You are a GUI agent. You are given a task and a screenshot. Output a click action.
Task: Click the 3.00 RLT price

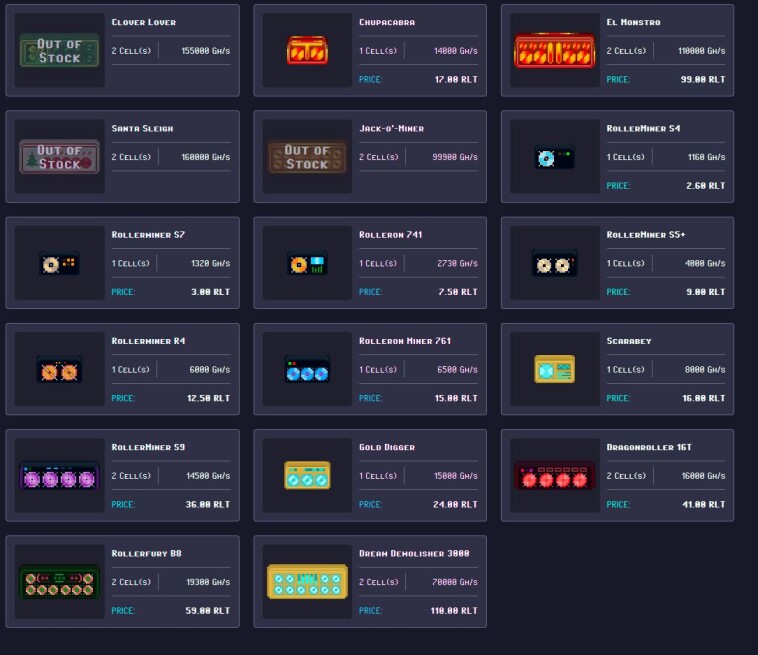click(210, 292)
